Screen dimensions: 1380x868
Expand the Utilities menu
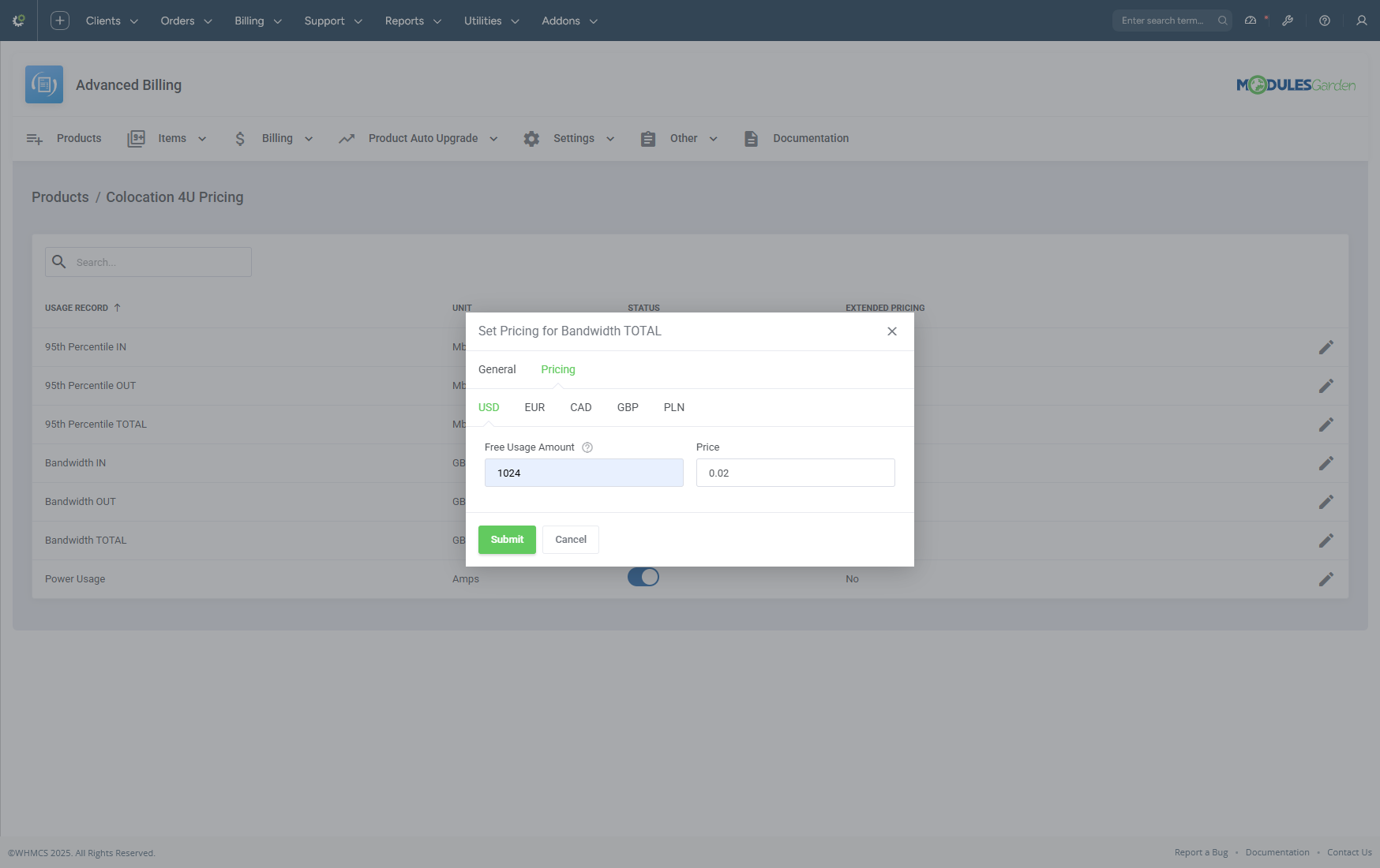[491, 21]
